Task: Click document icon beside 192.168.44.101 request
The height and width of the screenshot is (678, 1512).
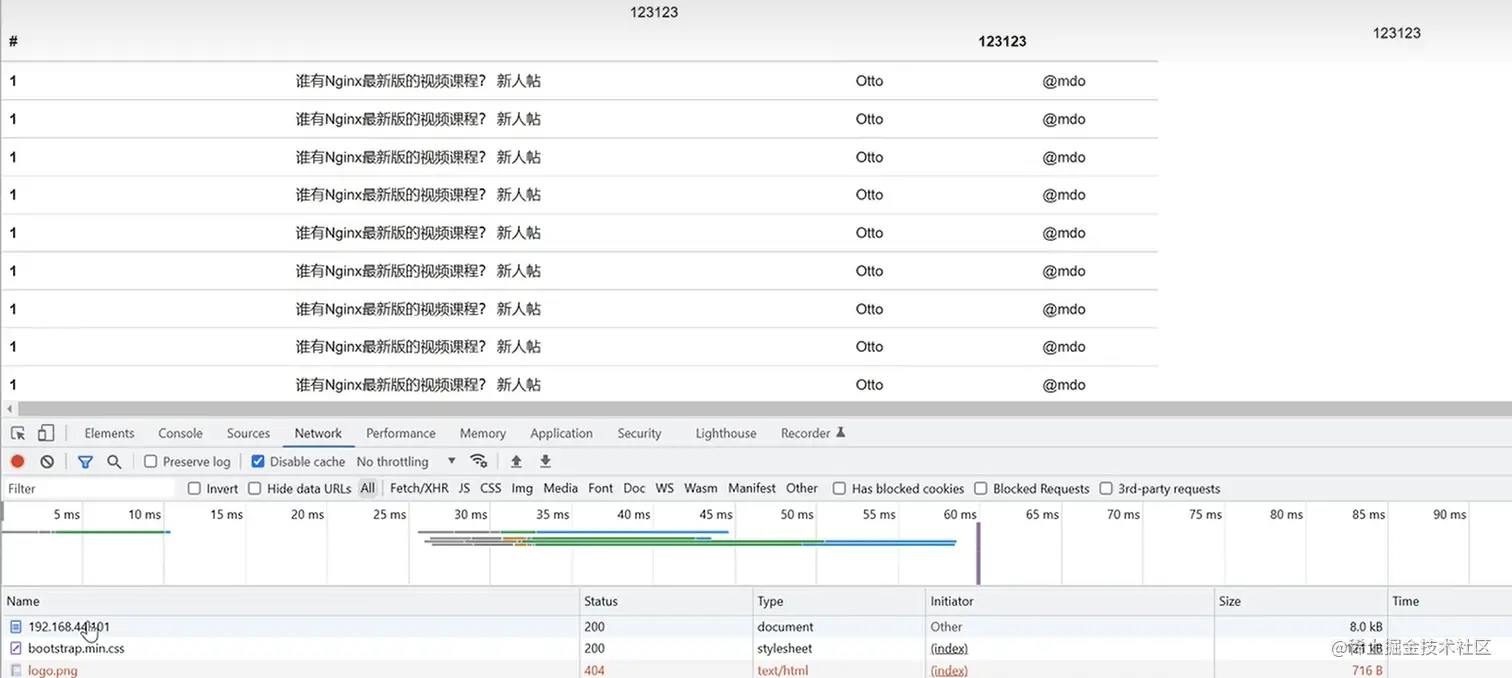Action: (15, 627)
